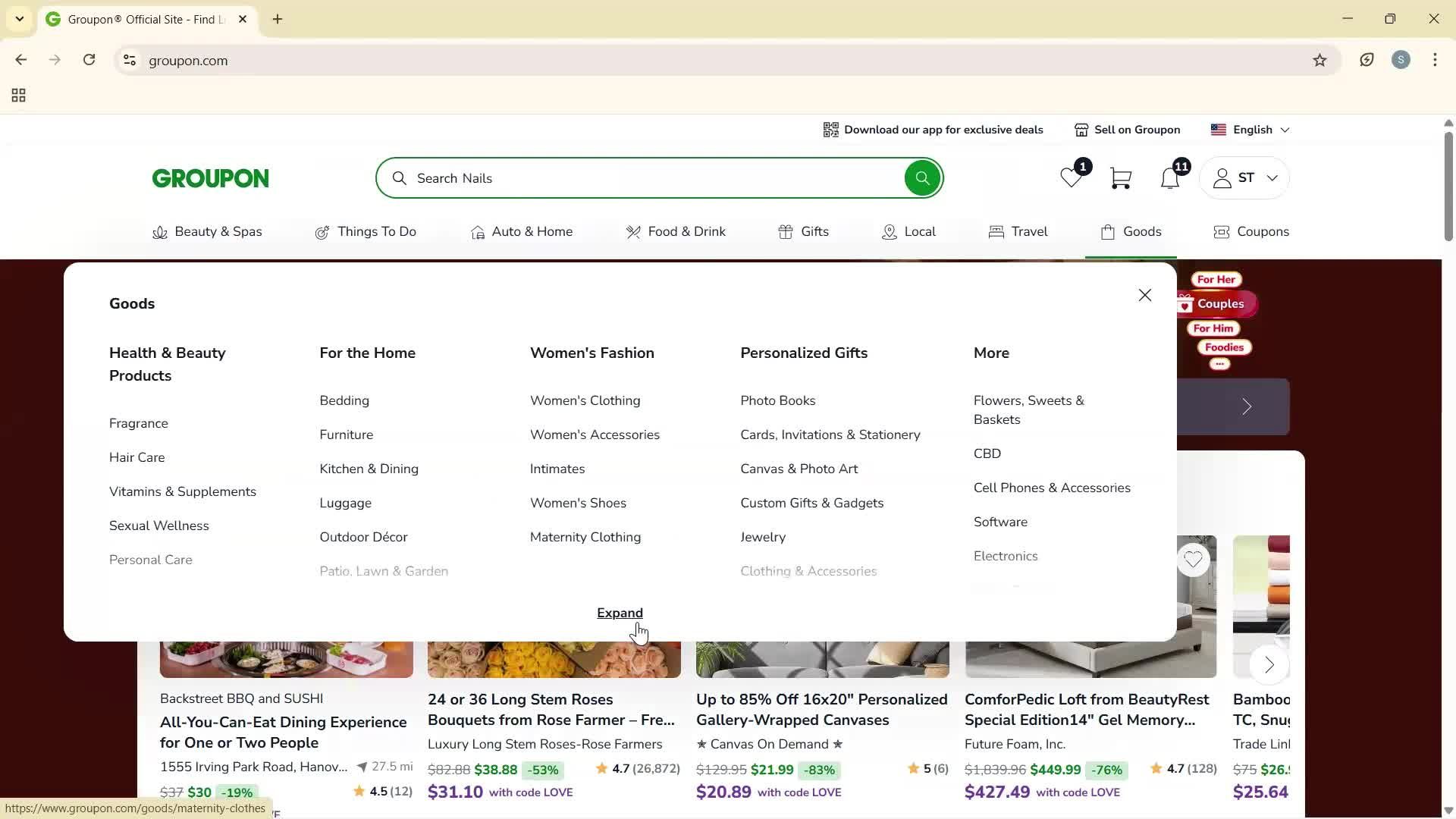Toggle the heart on ComforPedic mattress deal
The height and width of the screenshot is (819, 1456).
(x=1193, y=559)
